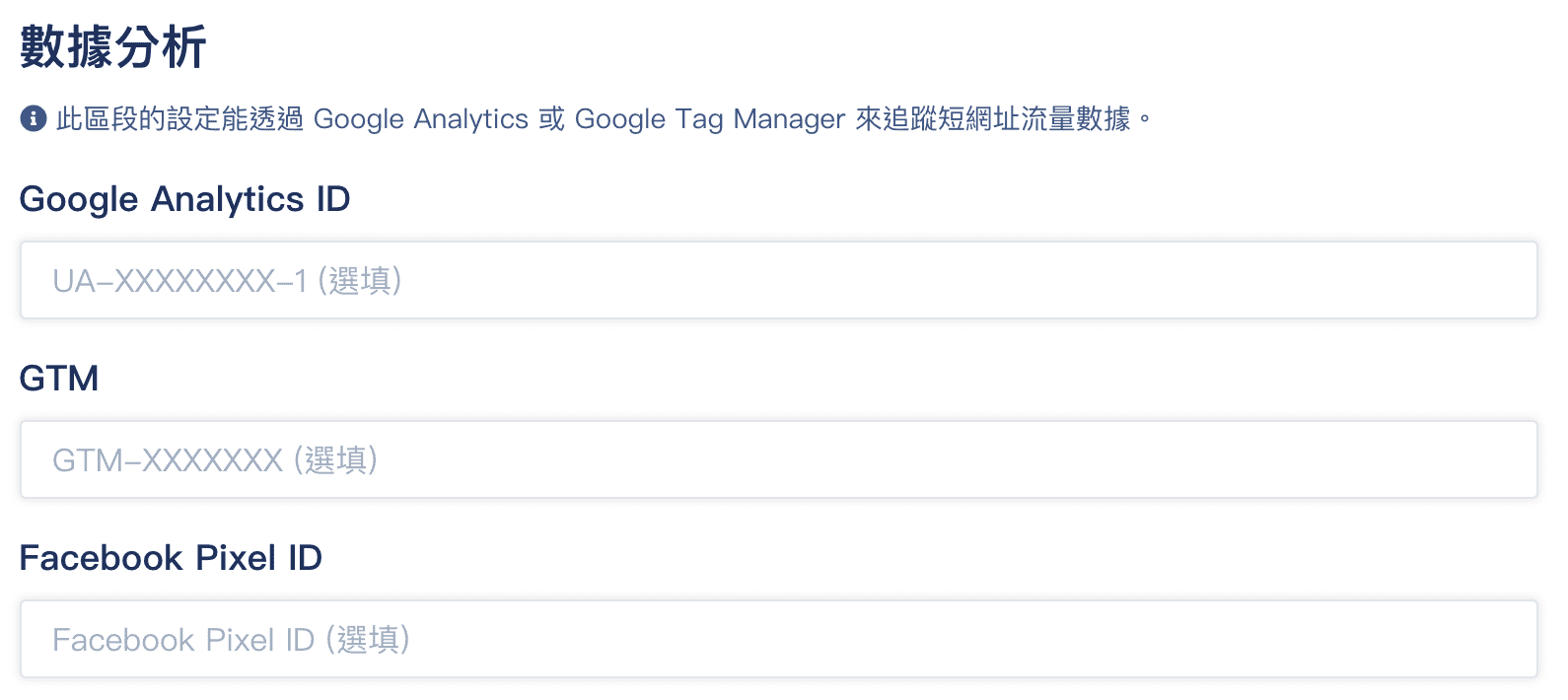
Task: Click "Google Analytics" in the description sentence
Action: (x=421, y=119)
